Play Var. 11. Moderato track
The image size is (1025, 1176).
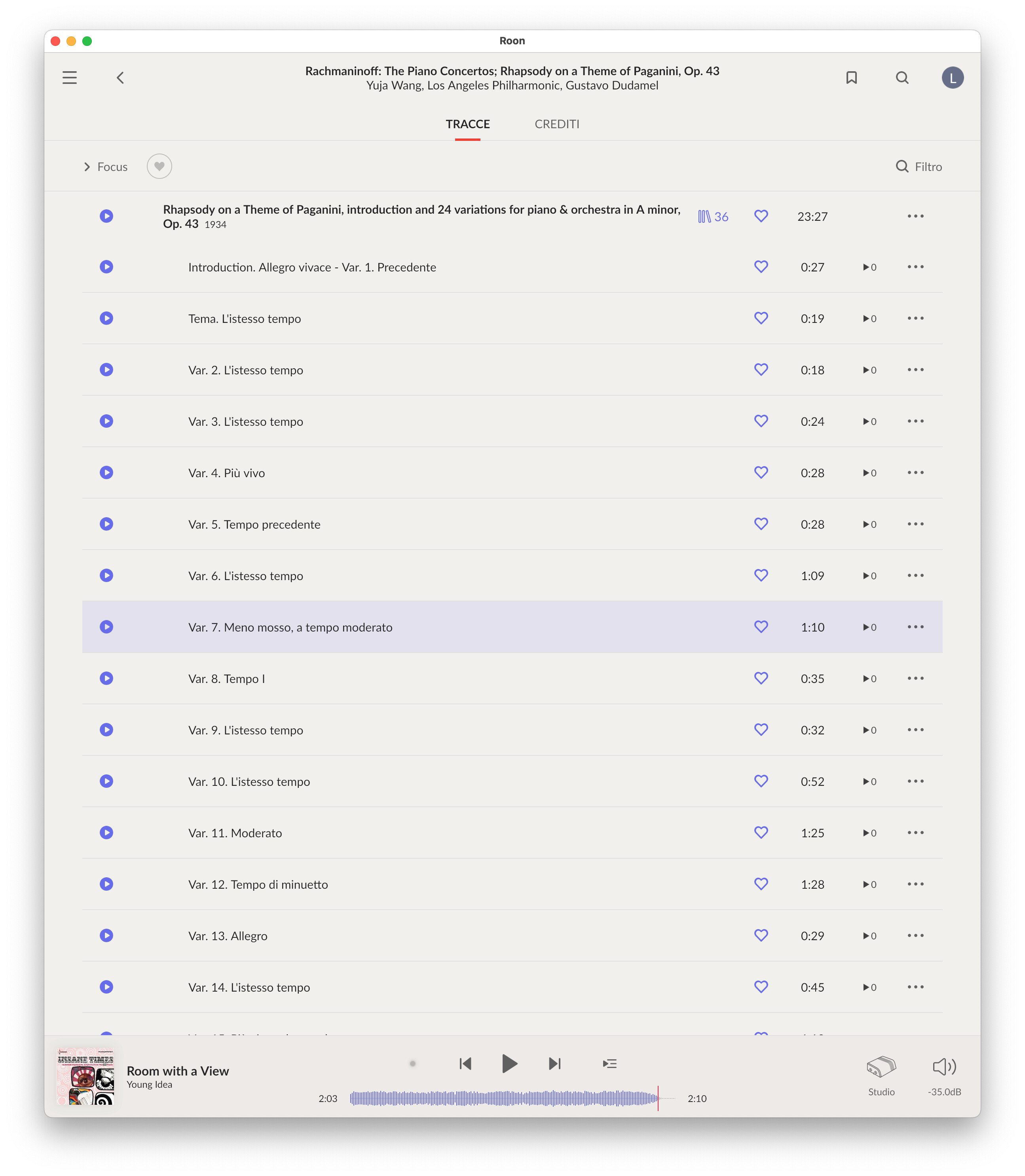[x=106, y=833]
